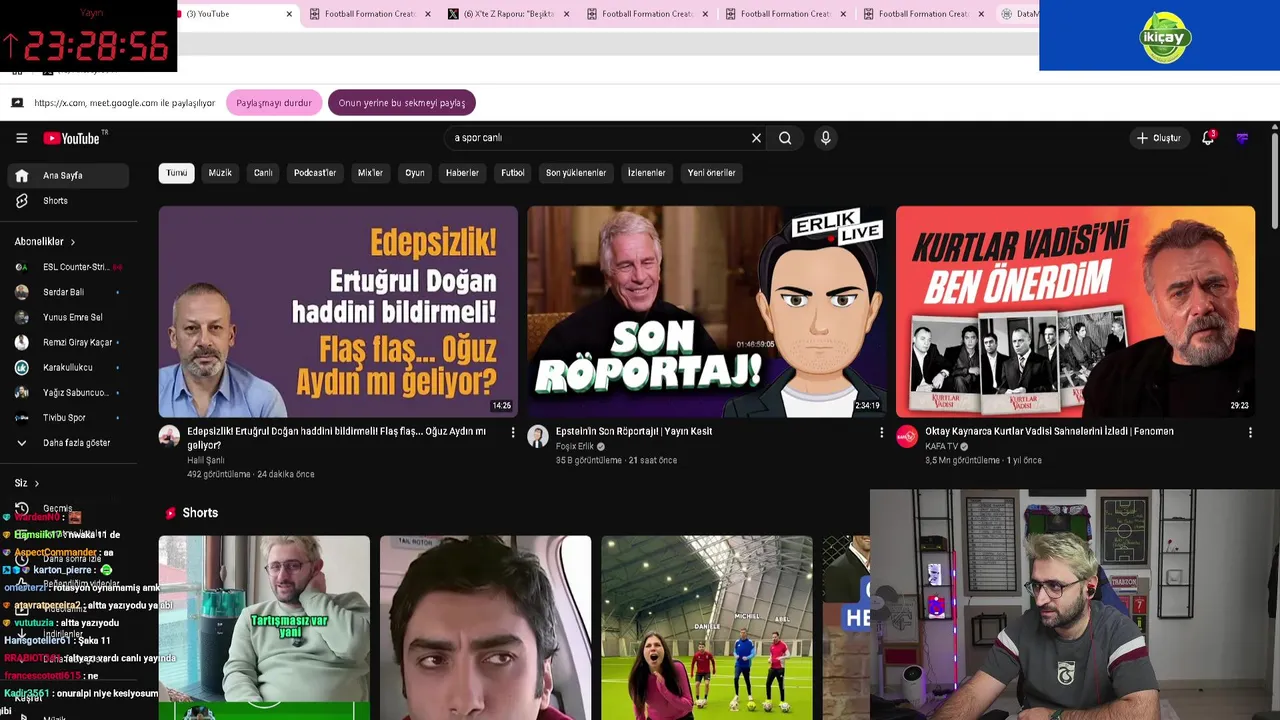Open Oktay Kaynarca Kurtlar Vadisi video title
The height and width of the screenshot is (720, 1280).
(x=1049, y=432)
